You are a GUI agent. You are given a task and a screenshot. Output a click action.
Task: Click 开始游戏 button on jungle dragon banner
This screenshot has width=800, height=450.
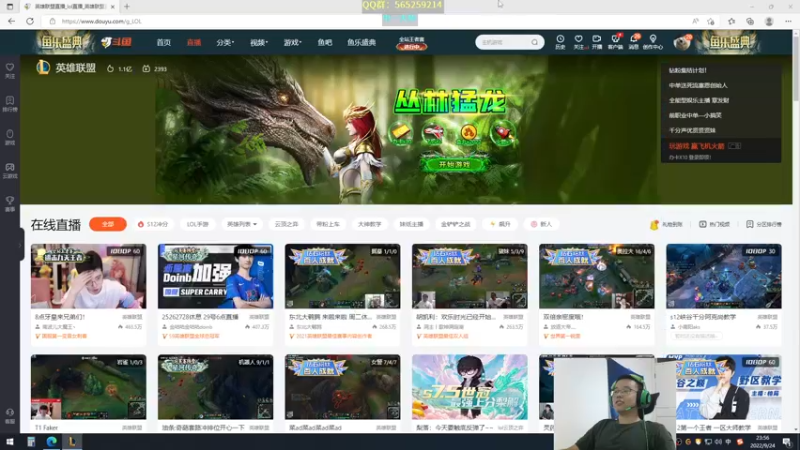click(x=454, y=164)
